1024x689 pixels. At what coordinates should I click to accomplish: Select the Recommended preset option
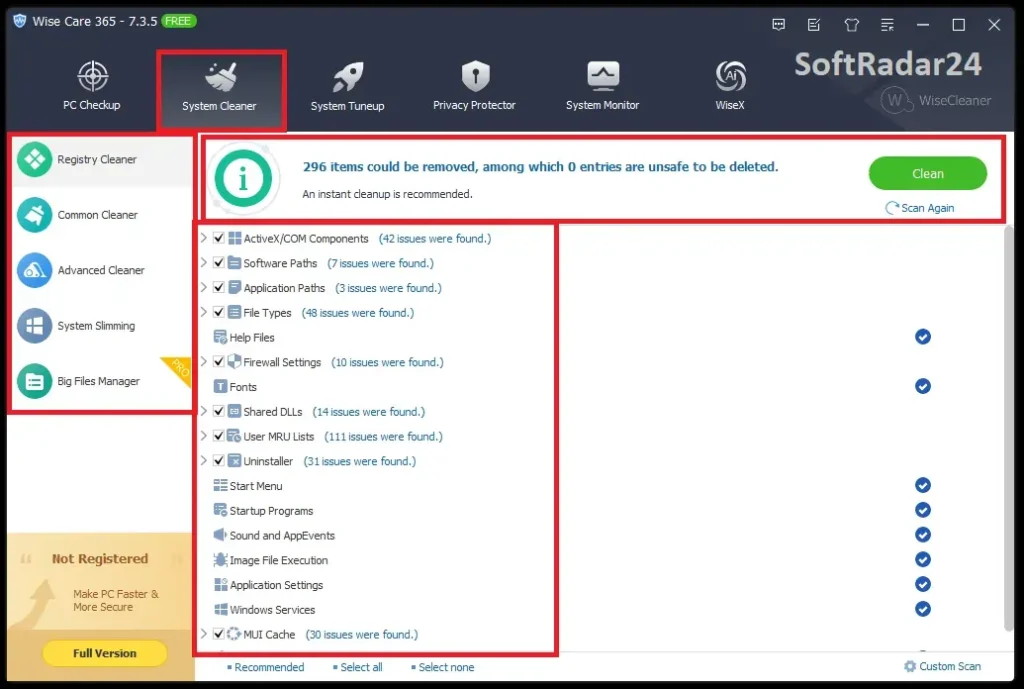click(x=267, y=667)
